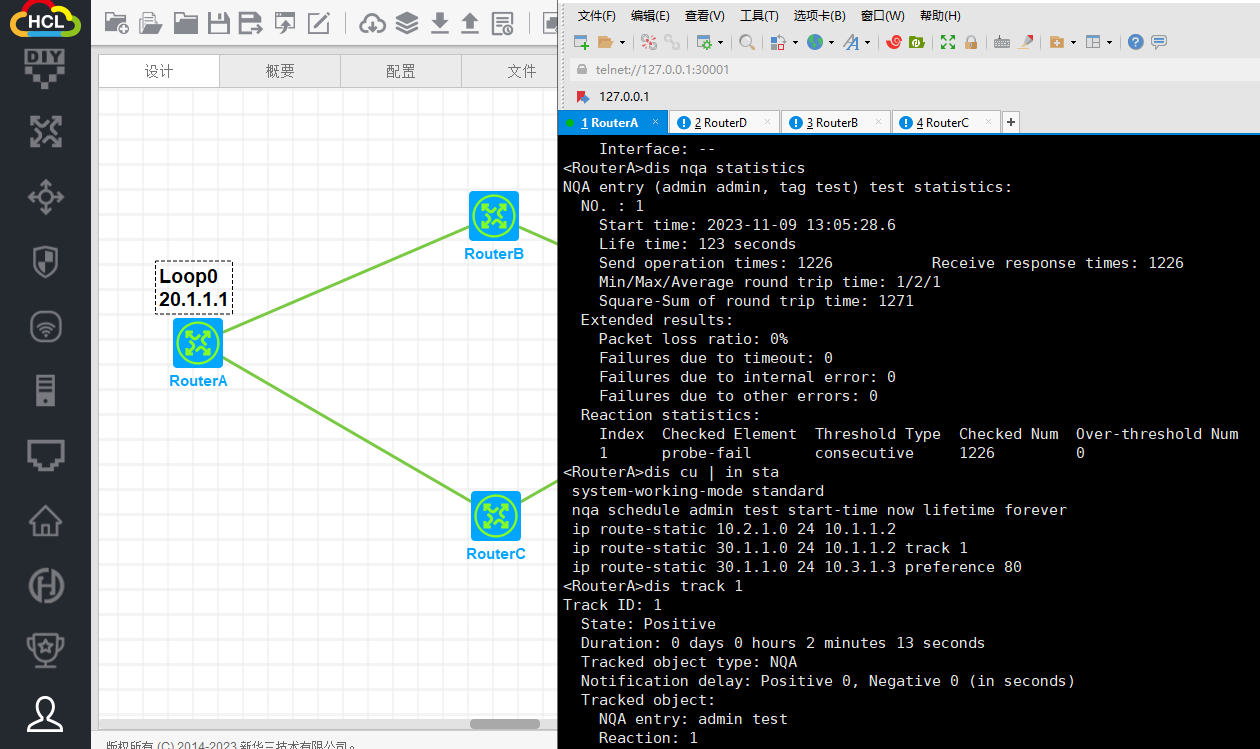This screenshot has height=749, width=1260.
Task: Switch to the 配置 tab in HCL
Action: pyautogui.click(x=400, y=71)
